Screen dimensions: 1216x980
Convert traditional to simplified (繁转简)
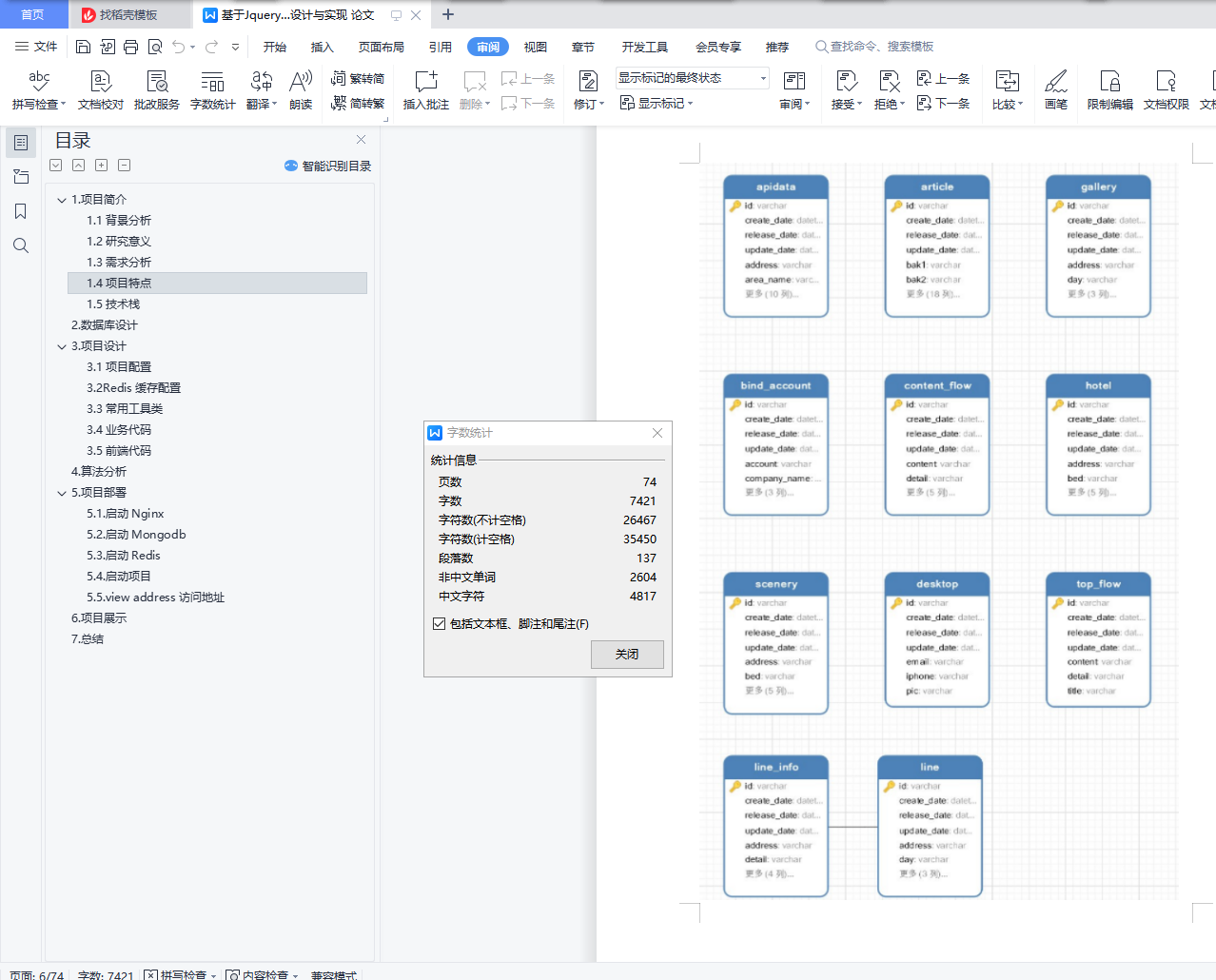click(x=358, y=79)
